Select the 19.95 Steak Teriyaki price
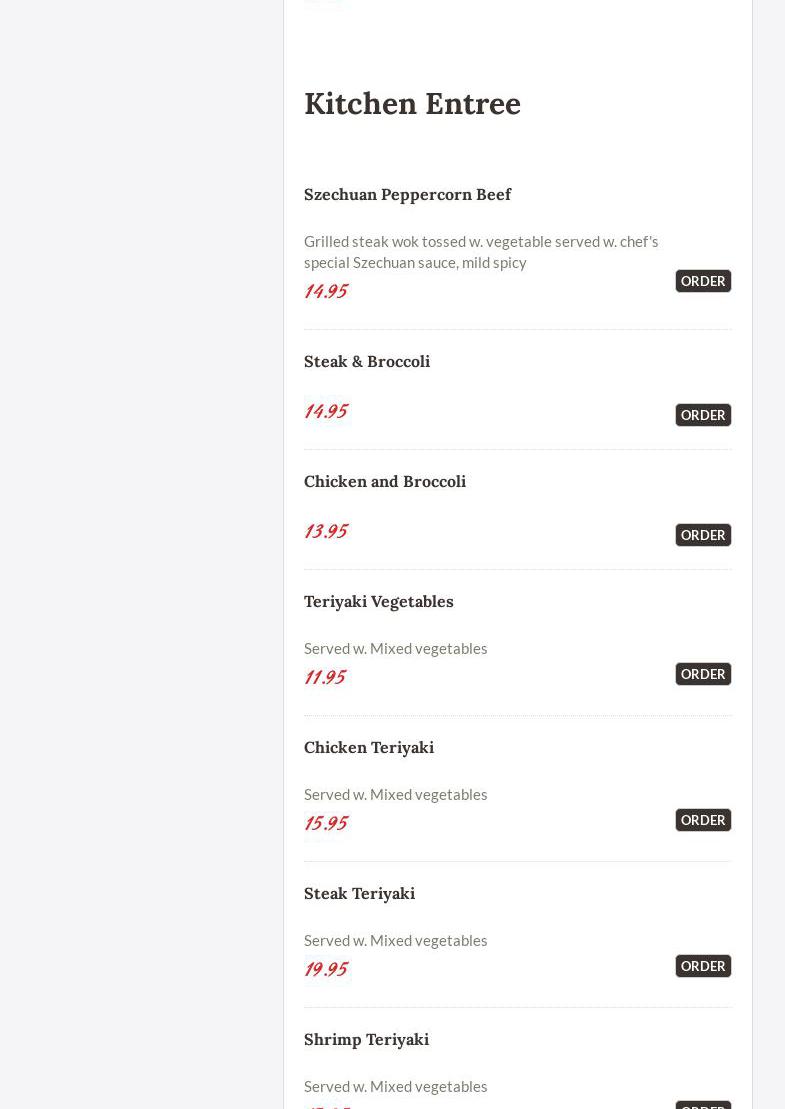Screen dimensions: 785x1109 [326, 969]
